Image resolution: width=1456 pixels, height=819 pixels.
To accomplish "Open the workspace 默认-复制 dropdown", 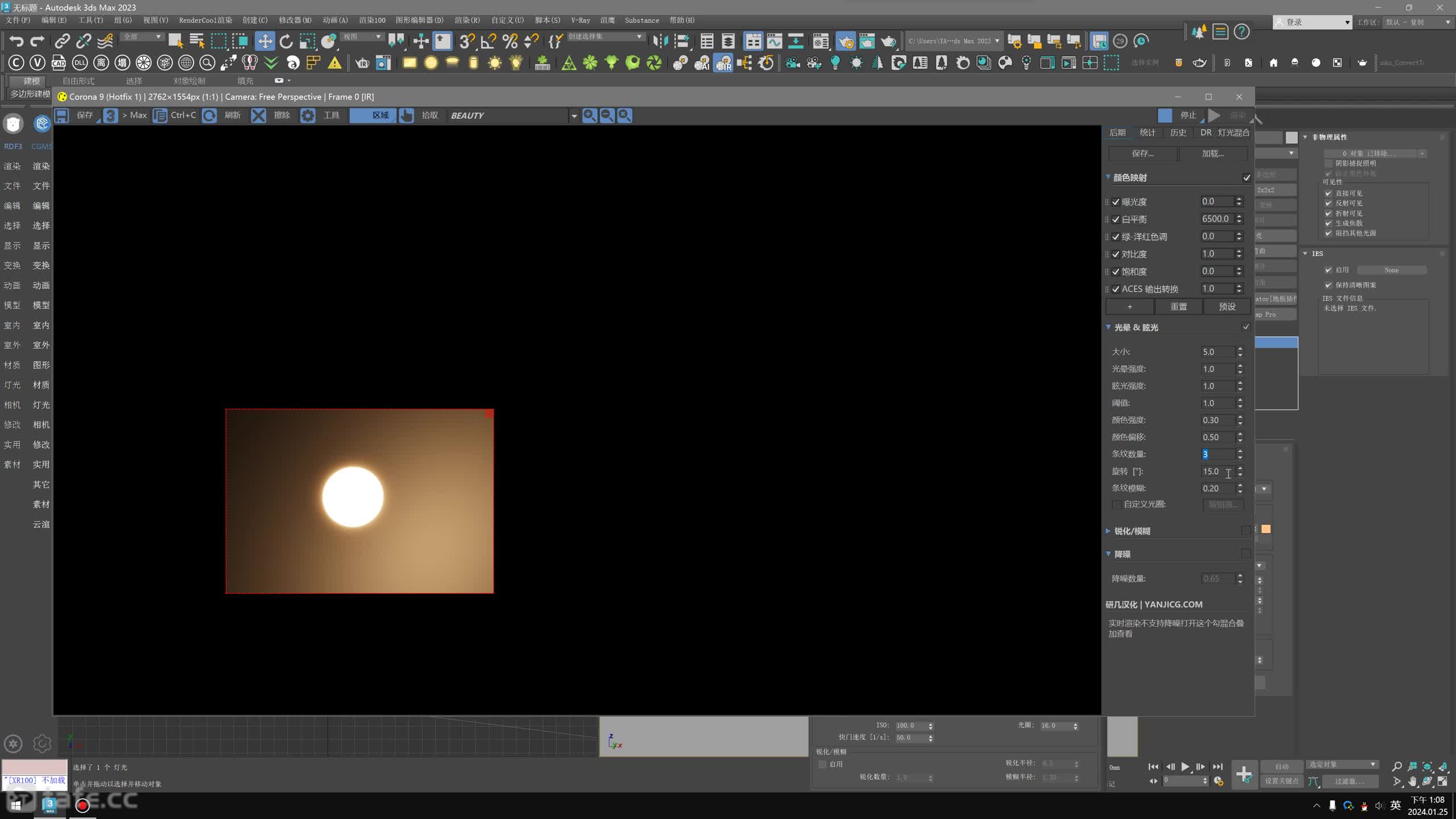I will coord(1418,22).
